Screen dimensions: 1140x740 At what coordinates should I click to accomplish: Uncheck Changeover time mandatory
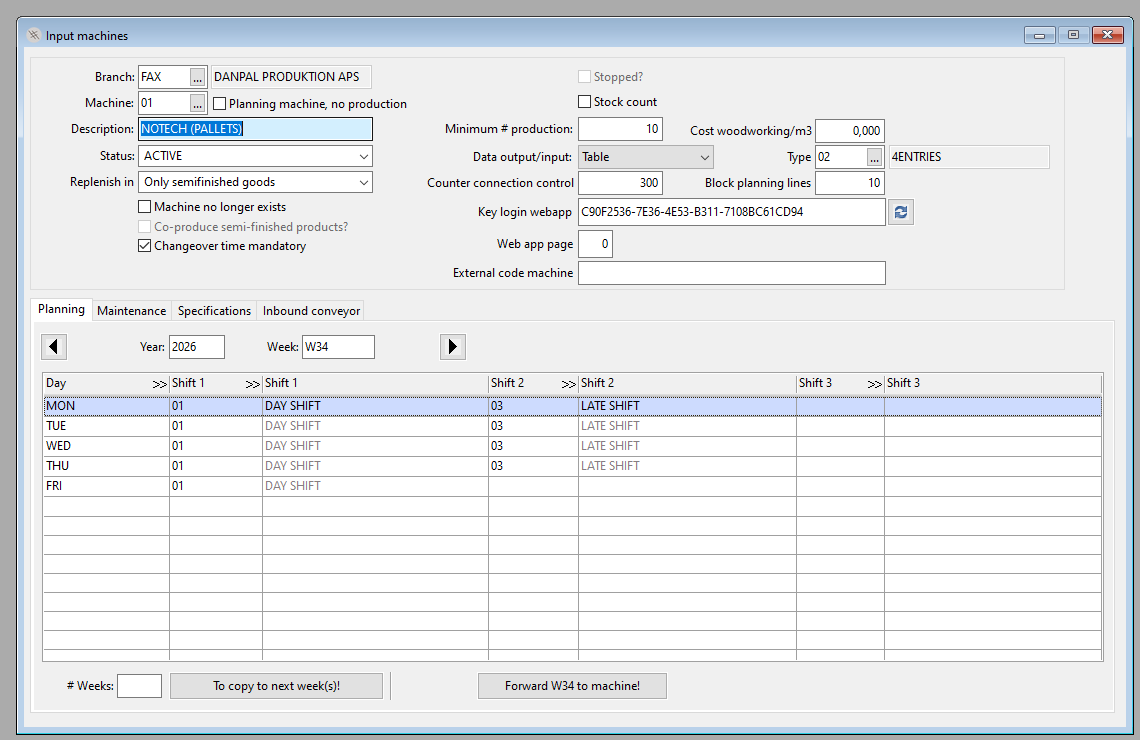pos(145,246)
